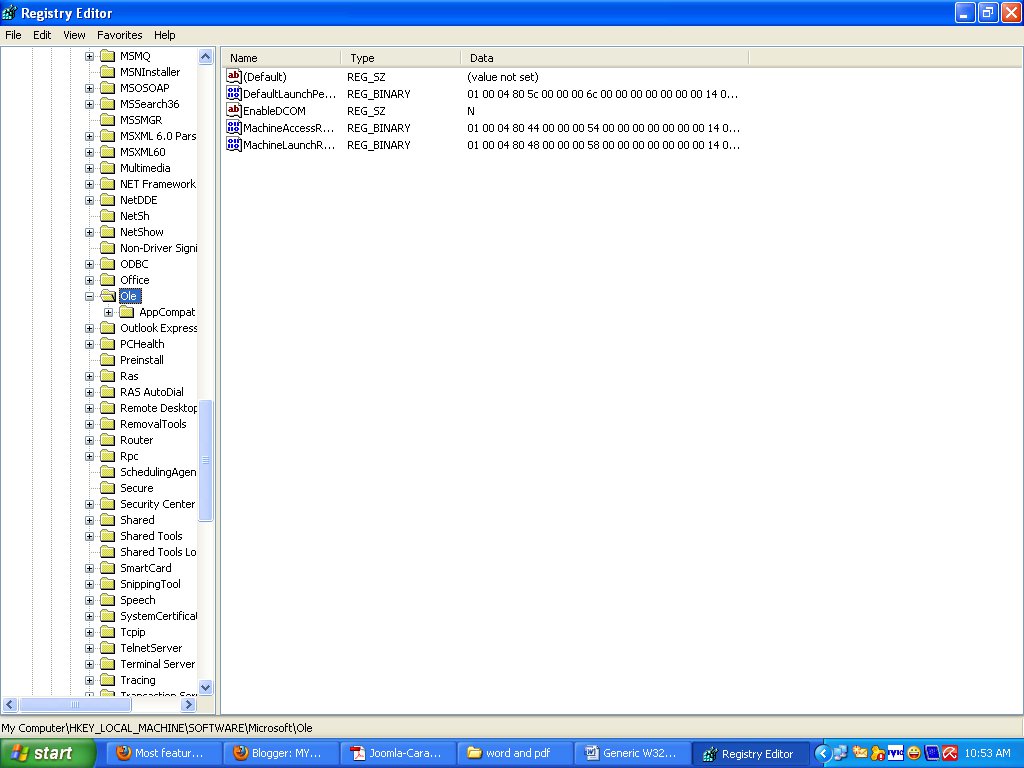Click the Type column header
The height and width of the screenshot is (768, 1024).
(401, 58)
